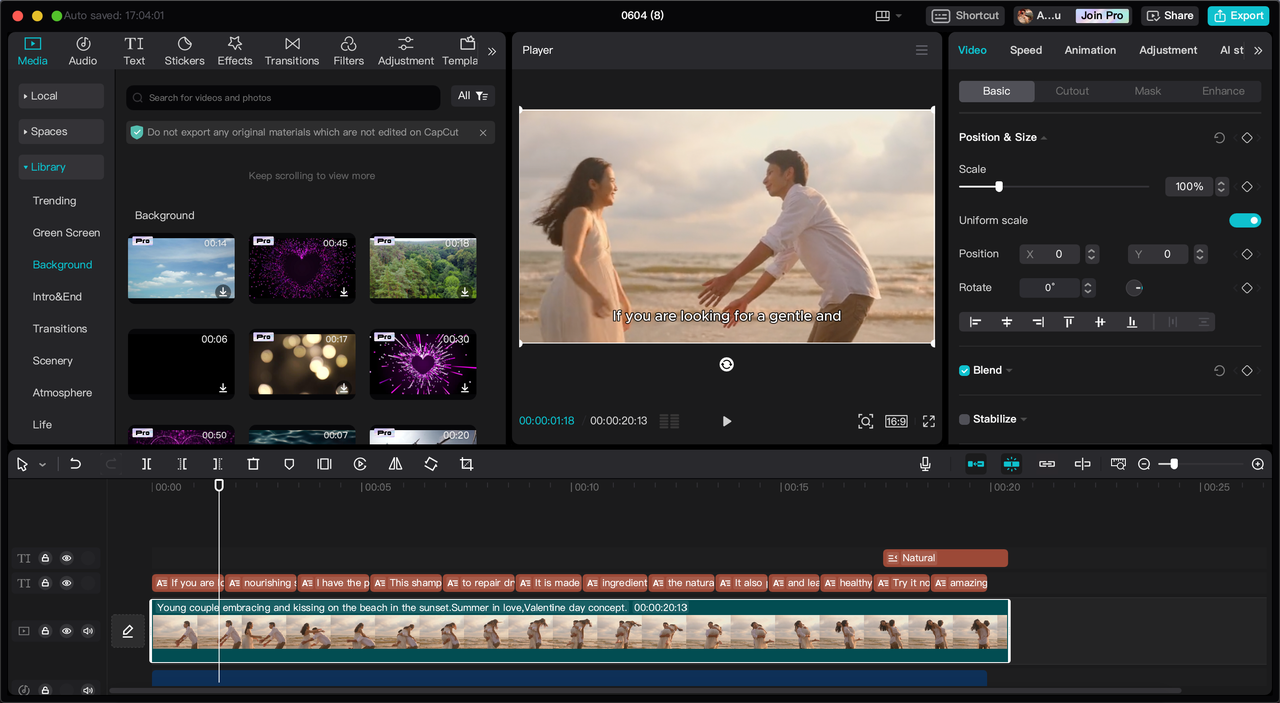Open the top toolbar Adjustment panel

click(x=405, y=51)
